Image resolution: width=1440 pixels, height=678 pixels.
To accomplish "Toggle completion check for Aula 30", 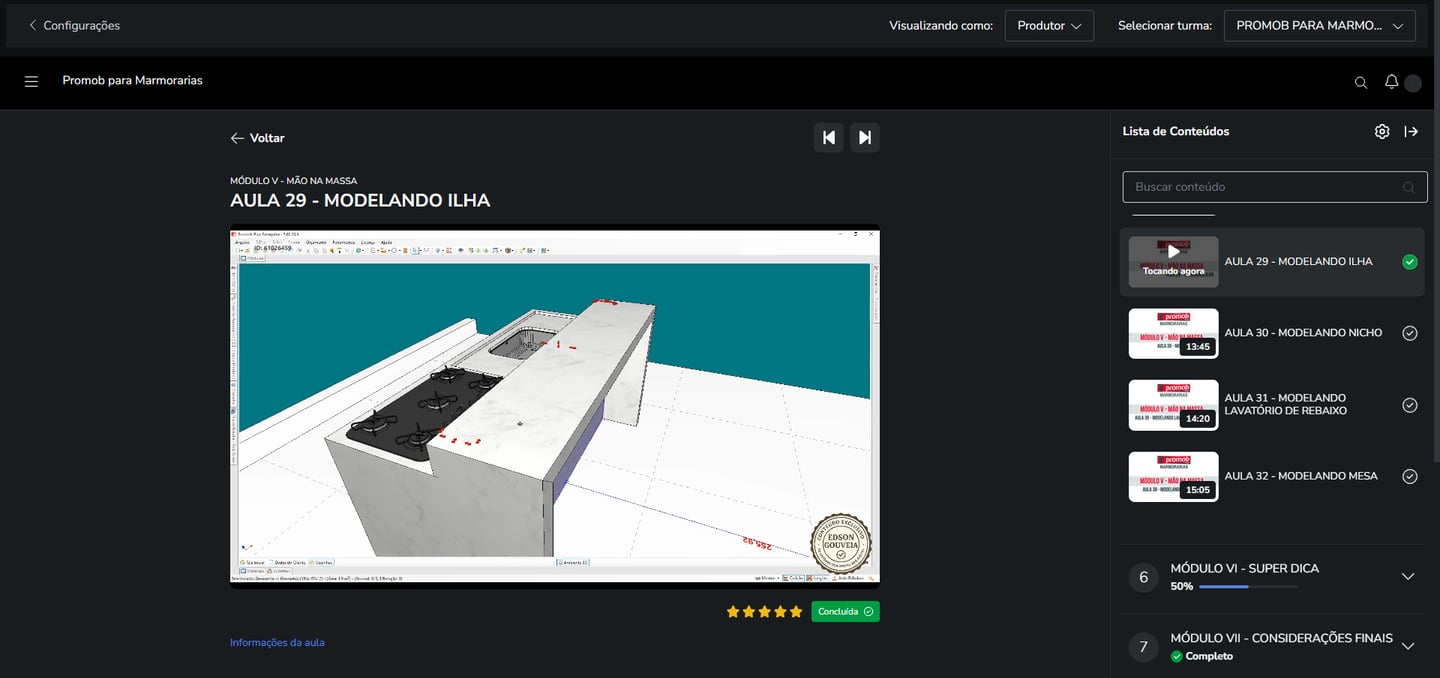I will tap(1410, 333).
